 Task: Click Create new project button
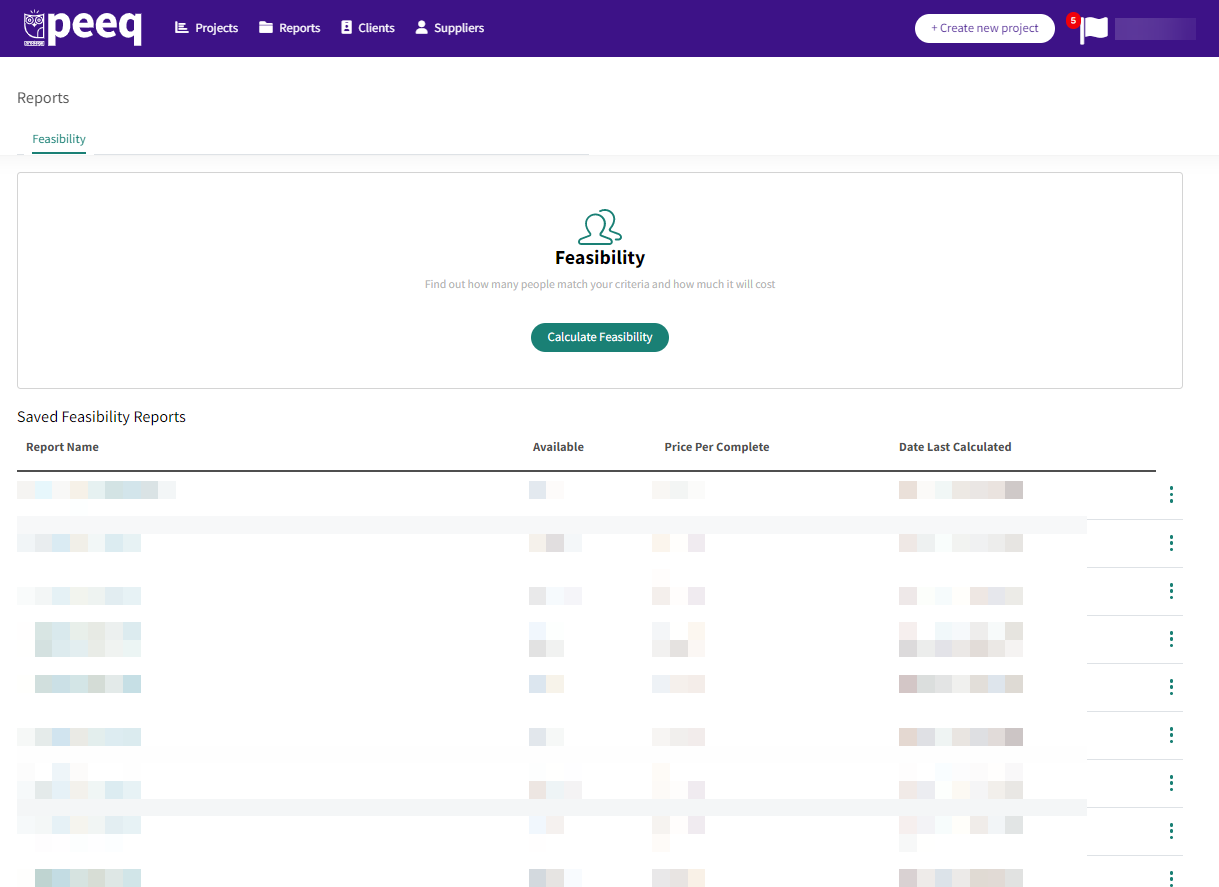coord(985,28)
